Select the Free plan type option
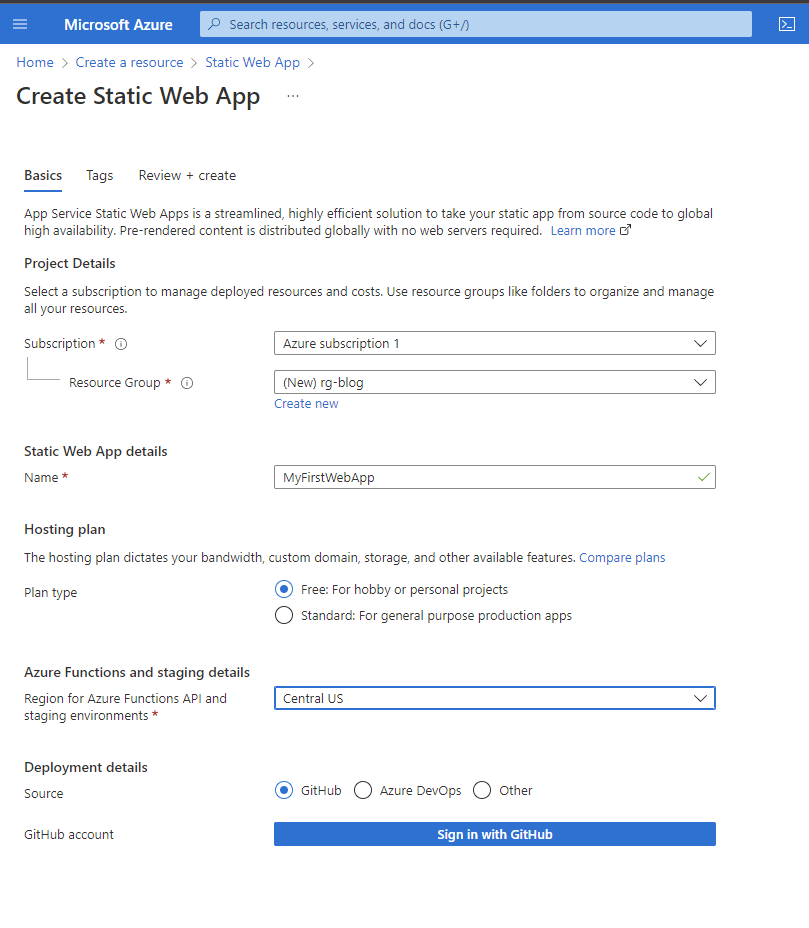The image size is (809, 928). [x=284, y=590]
